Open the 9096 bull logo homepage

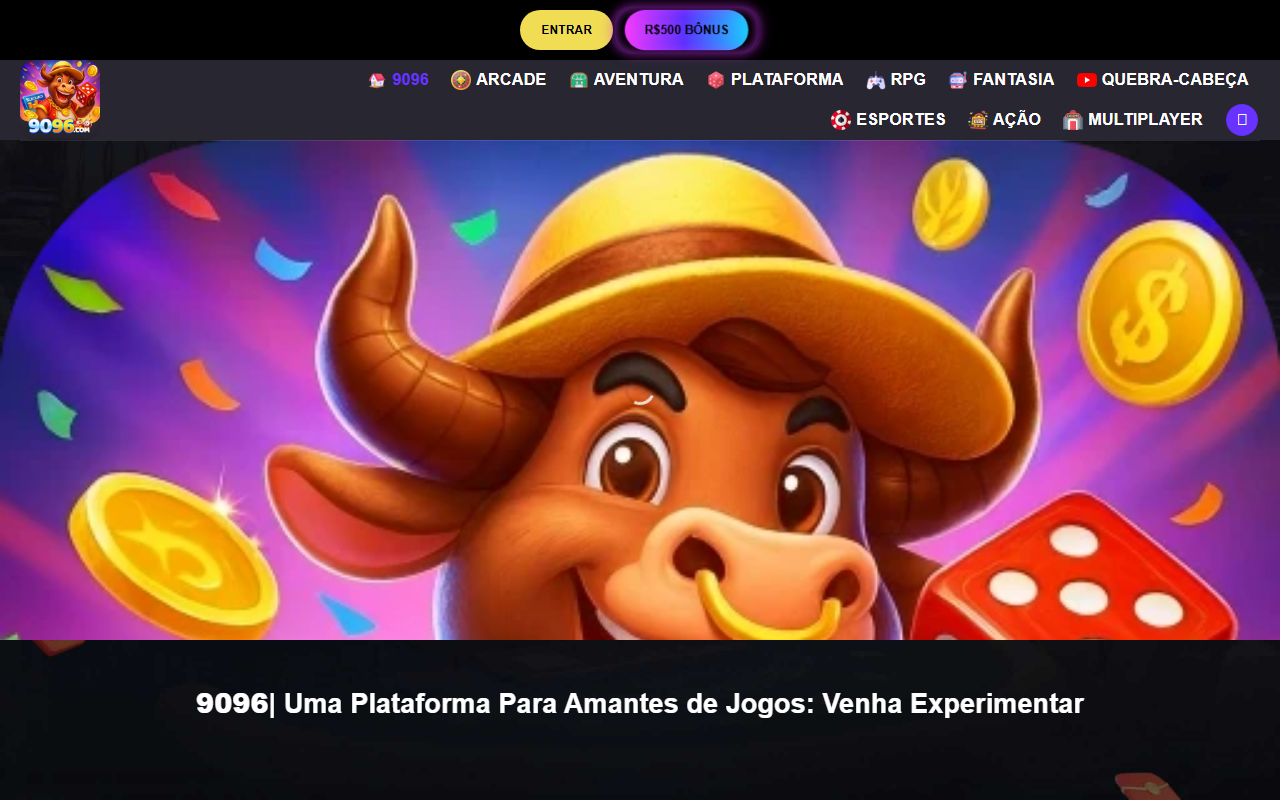coord(60,98)
